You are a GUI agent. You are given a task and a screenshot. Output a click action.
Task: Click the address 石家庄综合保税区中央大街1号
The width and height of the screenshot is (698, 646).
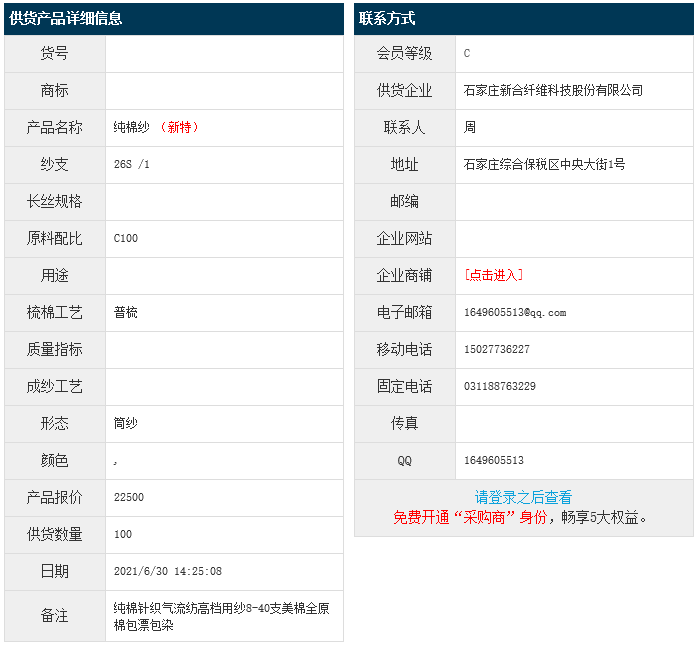pos(544,164)
